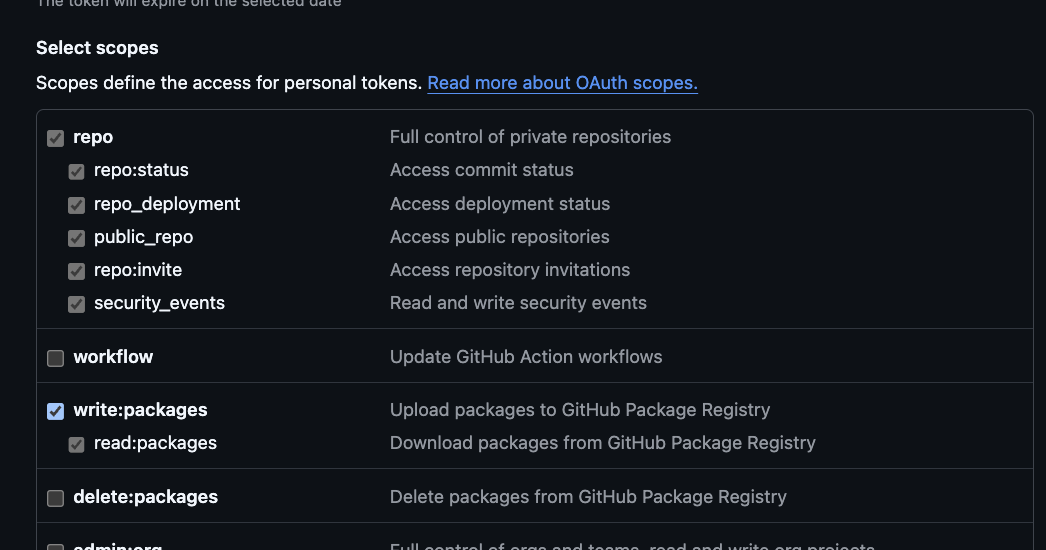This screenshot has height=550, width=1046.
Task: Toggle the read:packages checkbox
Action: coord(76,444)
